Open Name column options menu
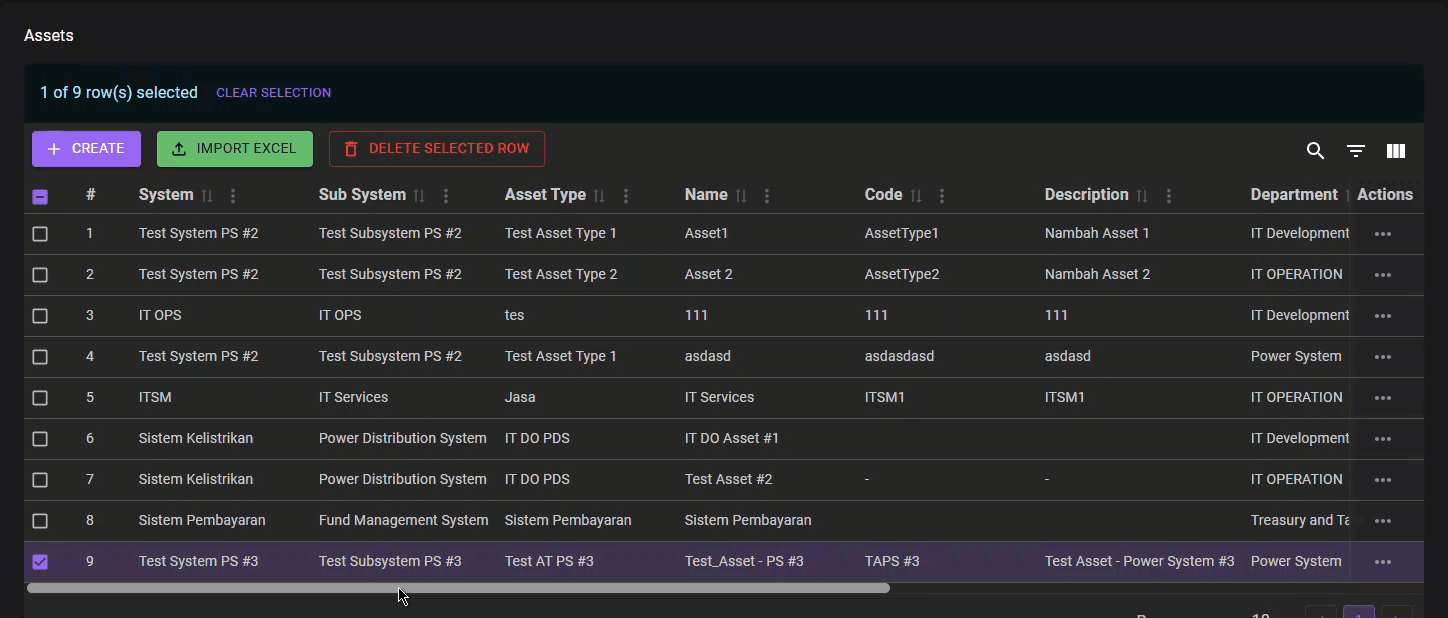1448x618 pixels. pyautogui.click(x=767, y=196)
